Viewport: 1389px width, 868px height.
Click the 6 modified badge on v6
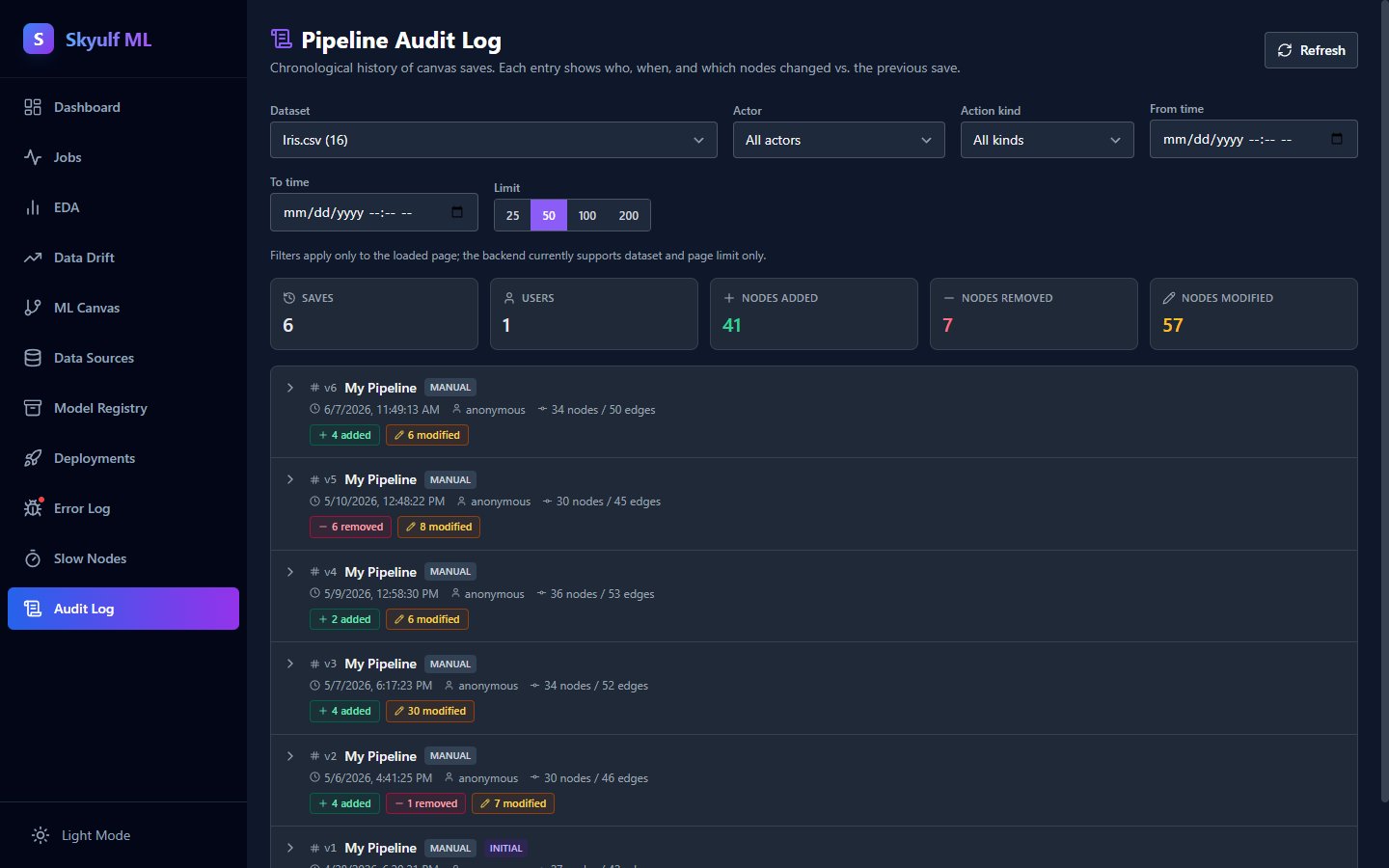coord(427,435)
